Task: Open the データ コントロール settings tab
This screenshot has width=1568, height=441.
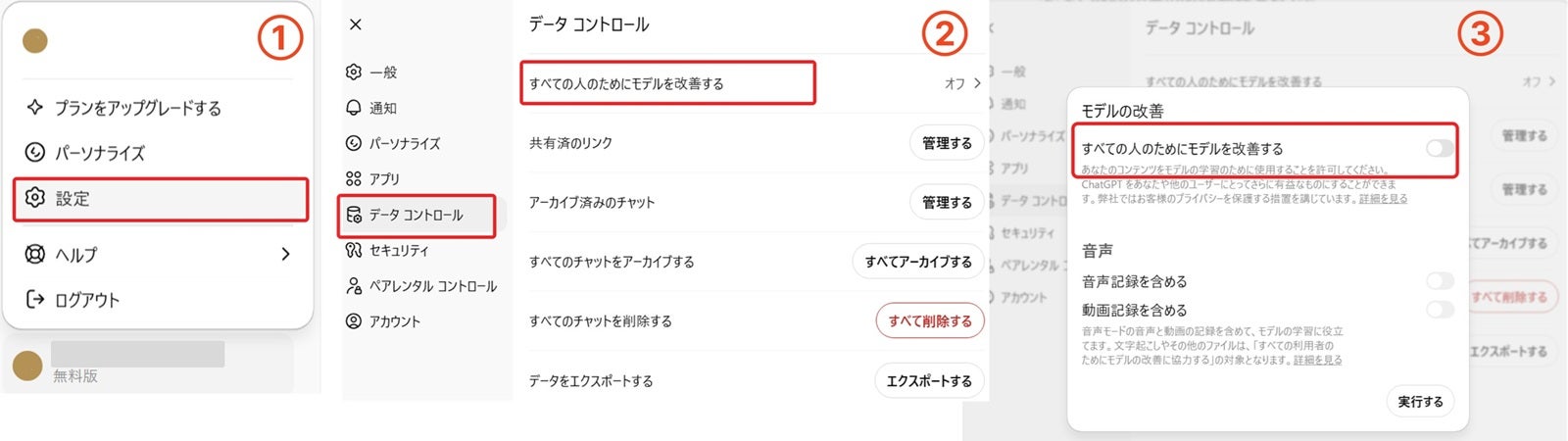Action: tap(416, 215)
